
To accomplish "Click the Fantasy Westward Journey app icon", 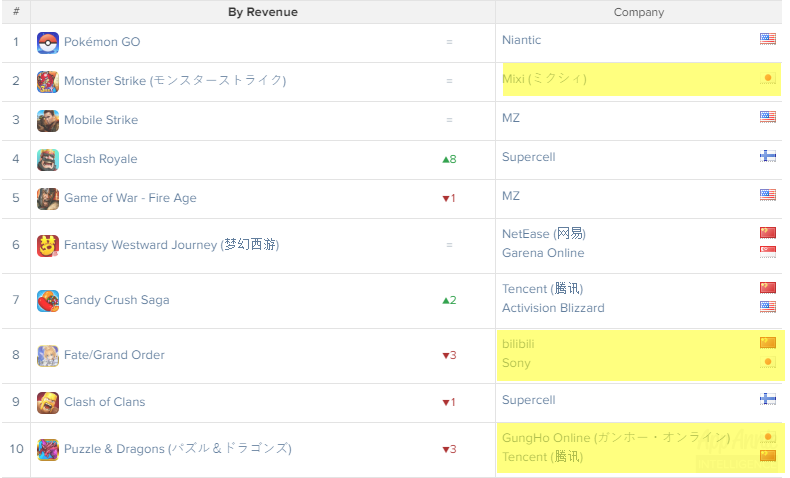I will (x=48, y=246).
